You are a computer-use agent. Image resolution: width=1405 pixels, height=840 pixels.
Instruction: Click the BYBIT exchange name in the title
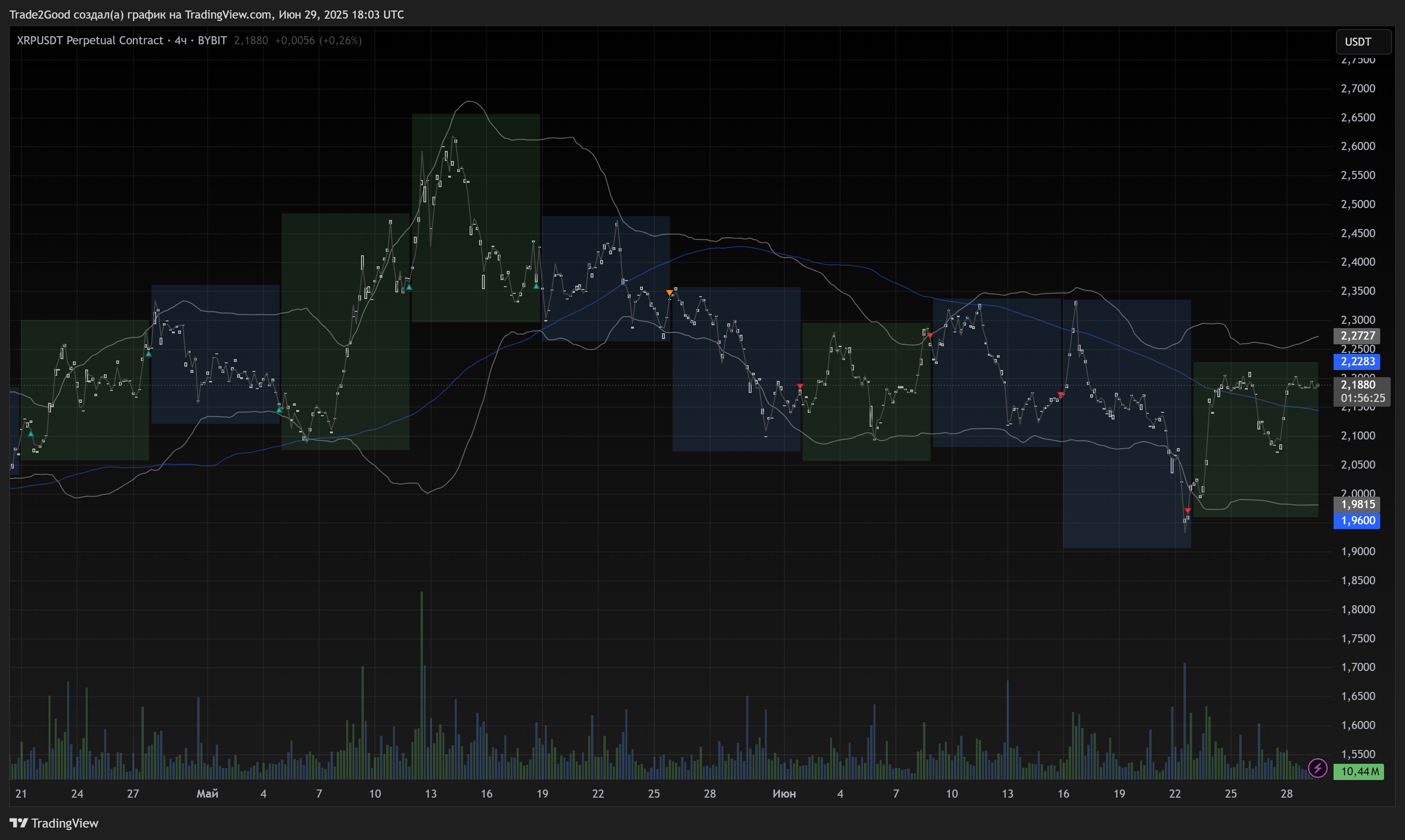[x=212, y=40]
